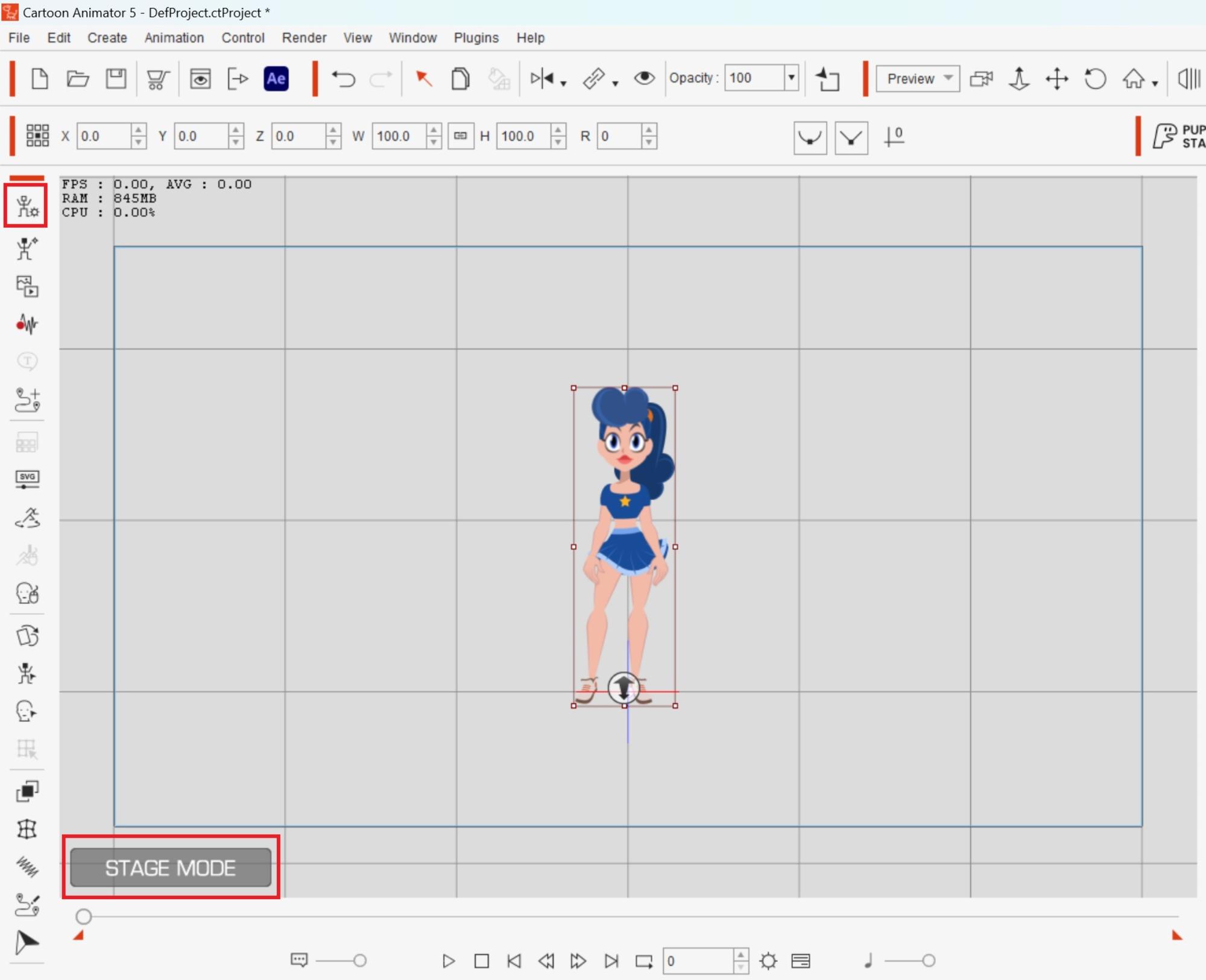Open the File menu

19,37
